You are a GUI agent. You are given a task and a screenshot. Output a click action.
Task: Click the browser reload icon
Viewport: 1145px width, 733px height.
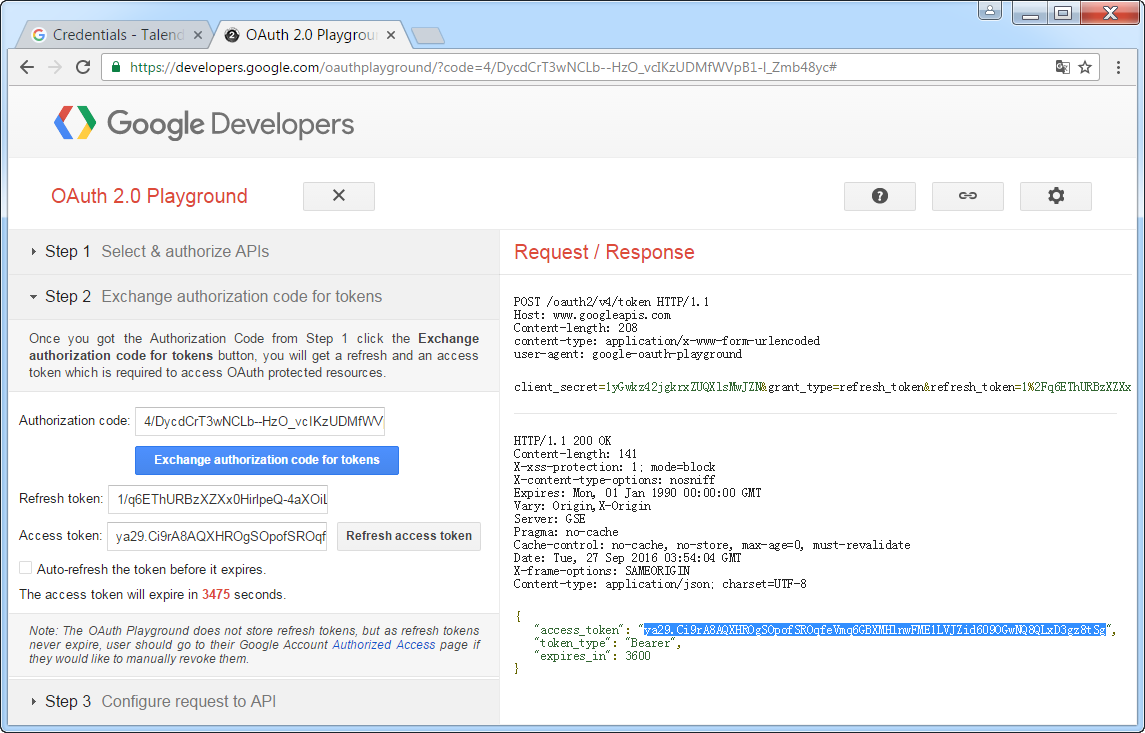pyautogui.click(x=83, y=67)
